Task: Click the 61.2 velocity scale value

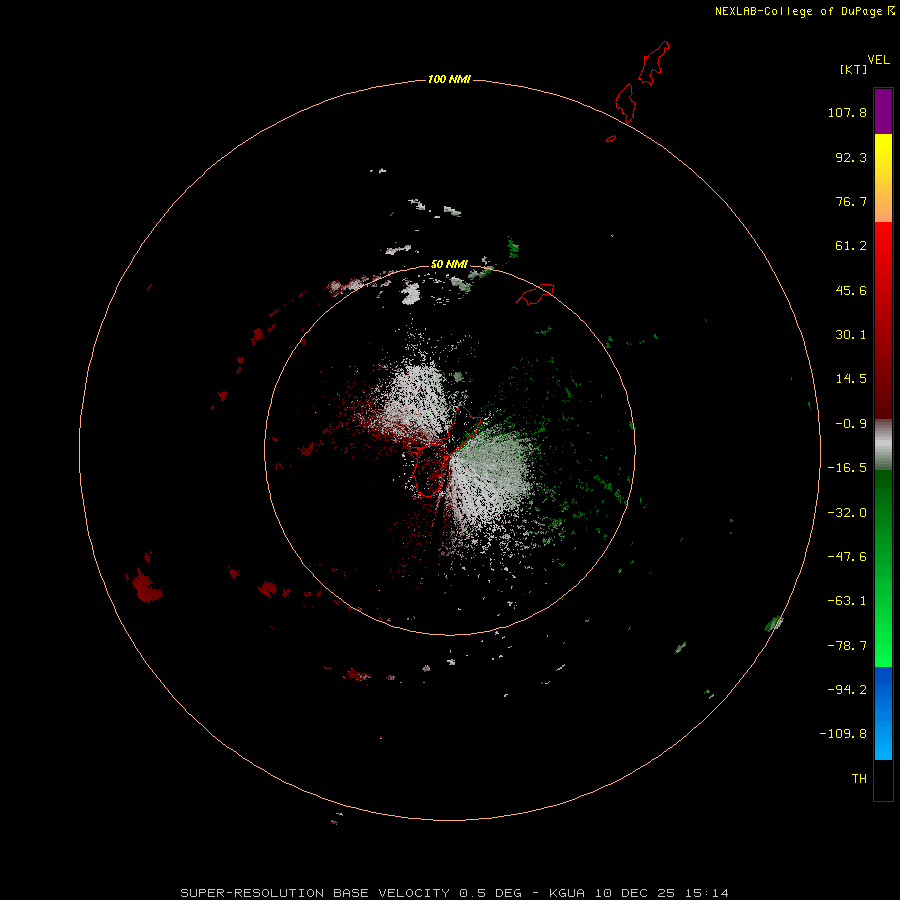Action: [x=851, y=246]
